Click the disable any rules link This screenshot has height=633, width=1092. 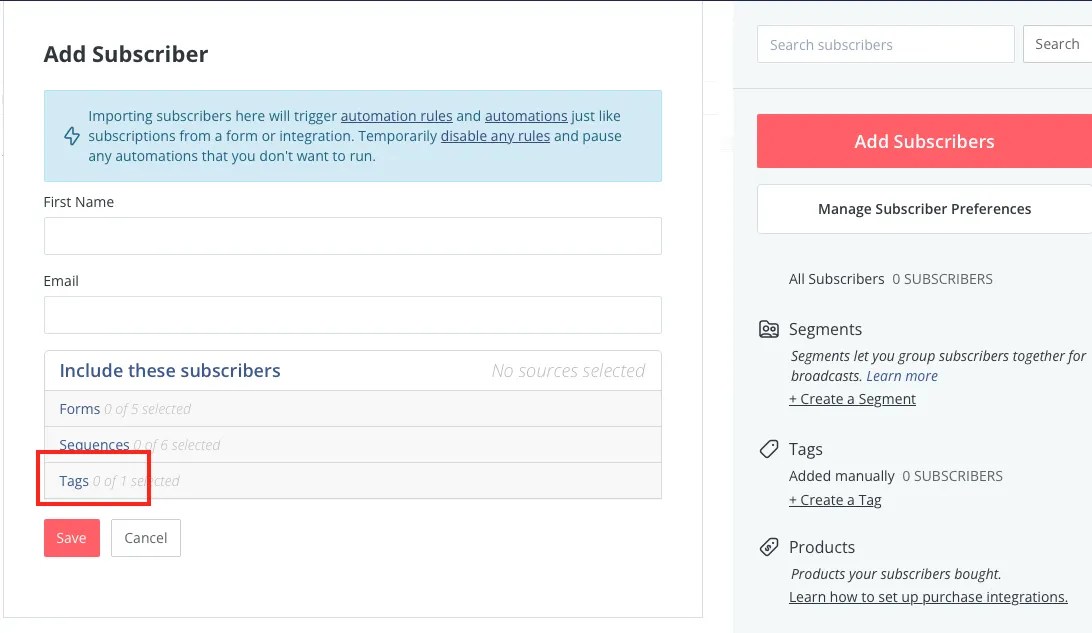tap(495, 135)
